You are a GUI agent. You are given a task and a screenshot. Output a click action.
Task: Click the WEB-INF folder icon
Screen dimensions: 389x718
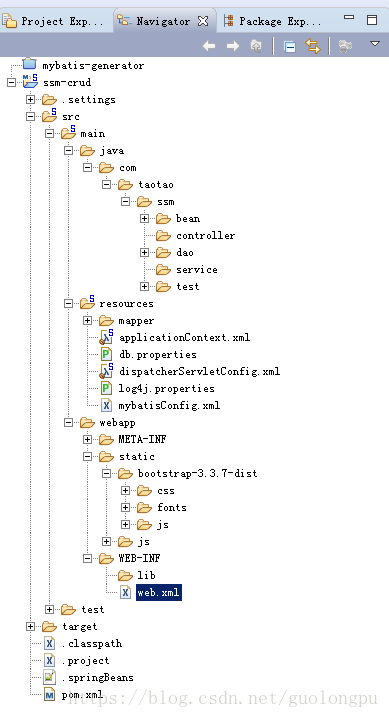coord(106,558)
